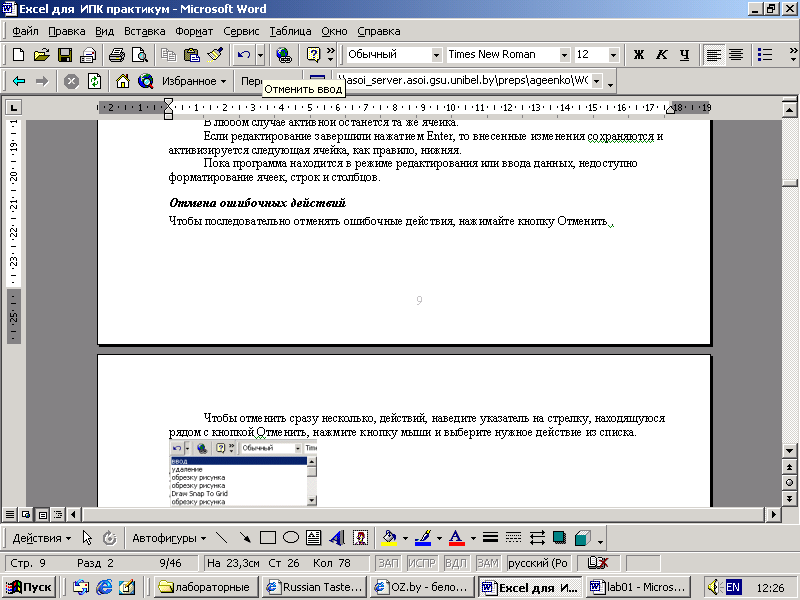Open Автофигуры shapes menu
The height and width of the screenshot is (600, 800).
(x=169, y=538)
